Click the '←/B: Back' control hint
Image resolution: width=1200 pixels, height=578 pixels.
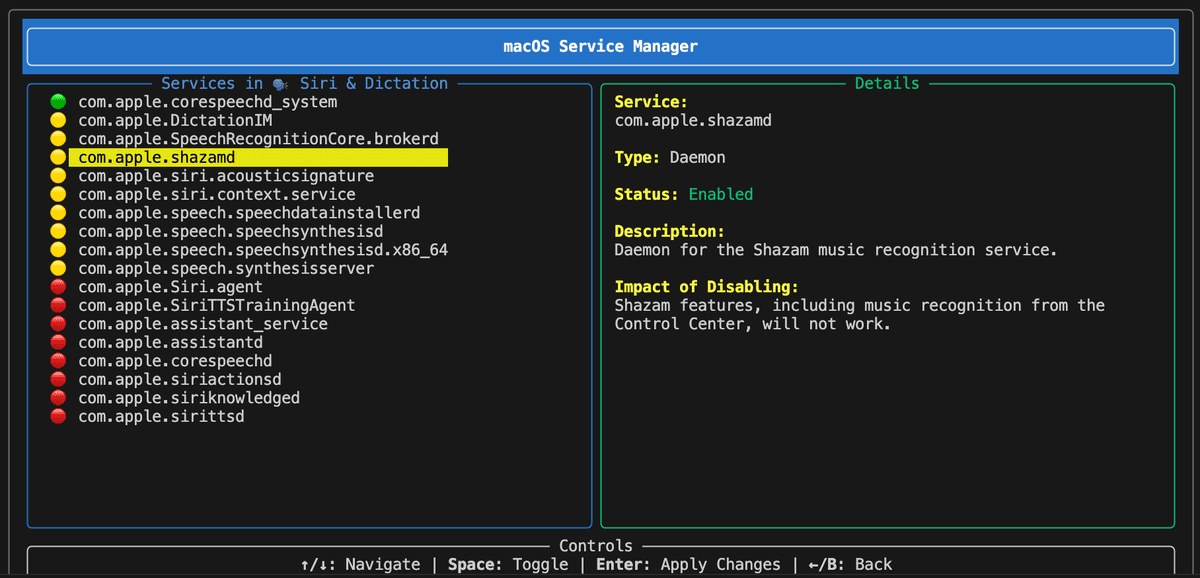point(850,564)
